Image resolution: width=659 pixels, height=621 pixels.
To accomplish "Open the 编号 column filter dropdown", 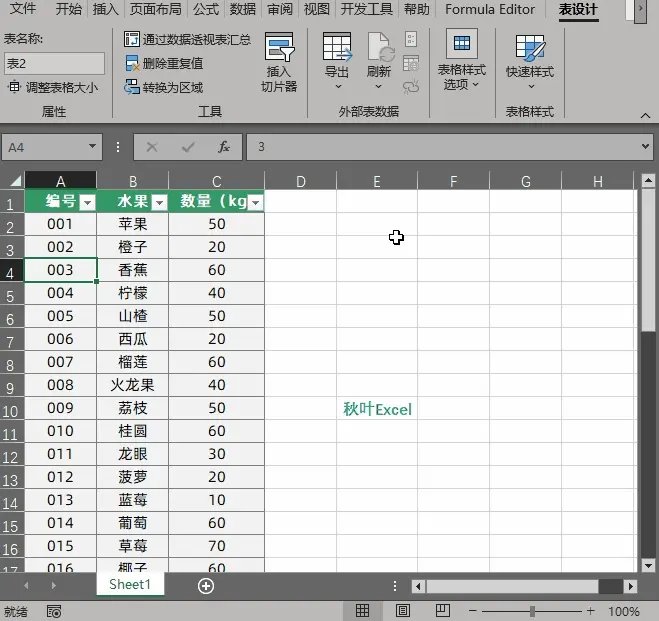I will point(87,203).
